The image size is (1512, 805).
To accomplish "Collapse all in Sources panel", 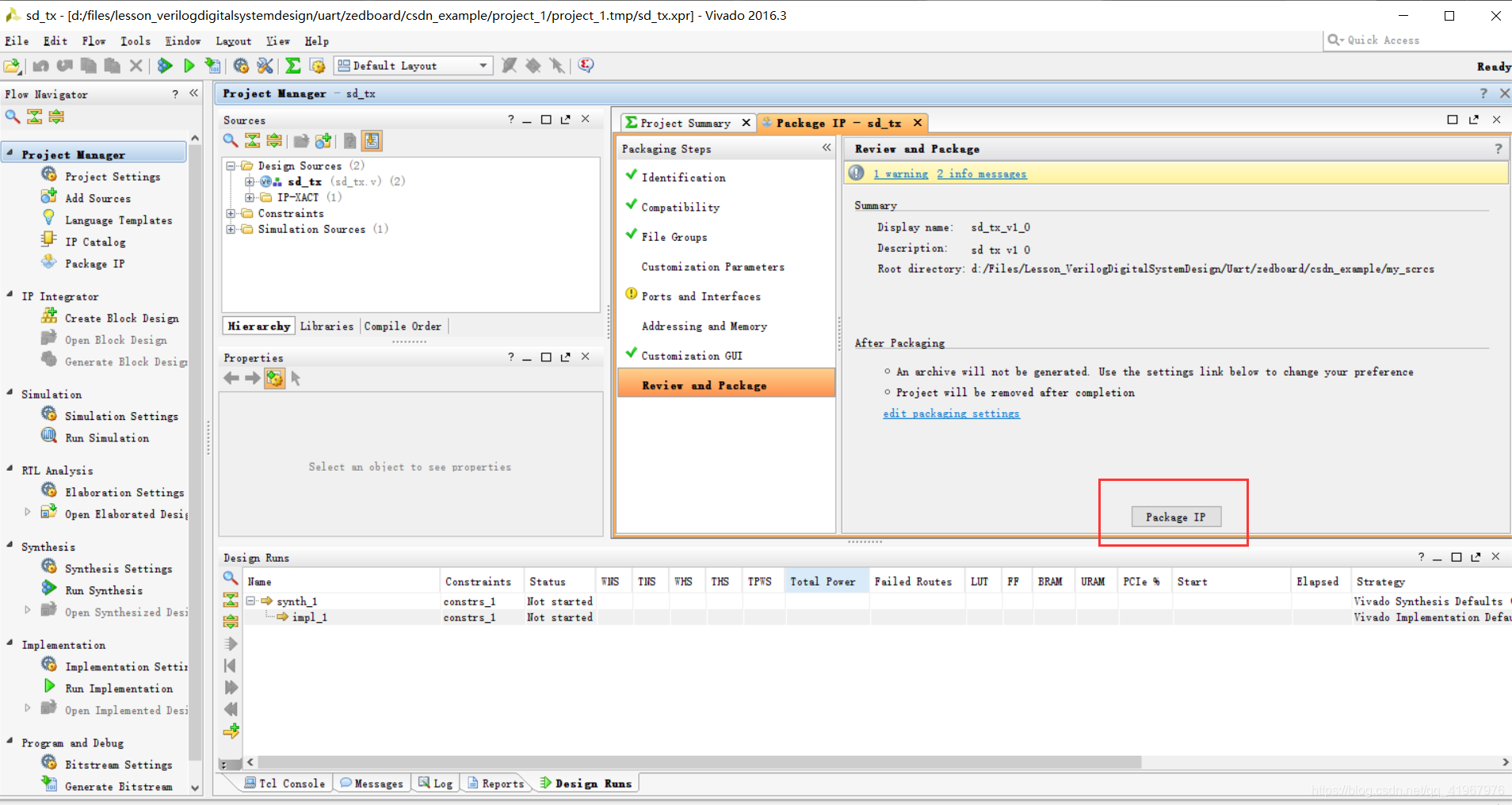I will point(252,141).
